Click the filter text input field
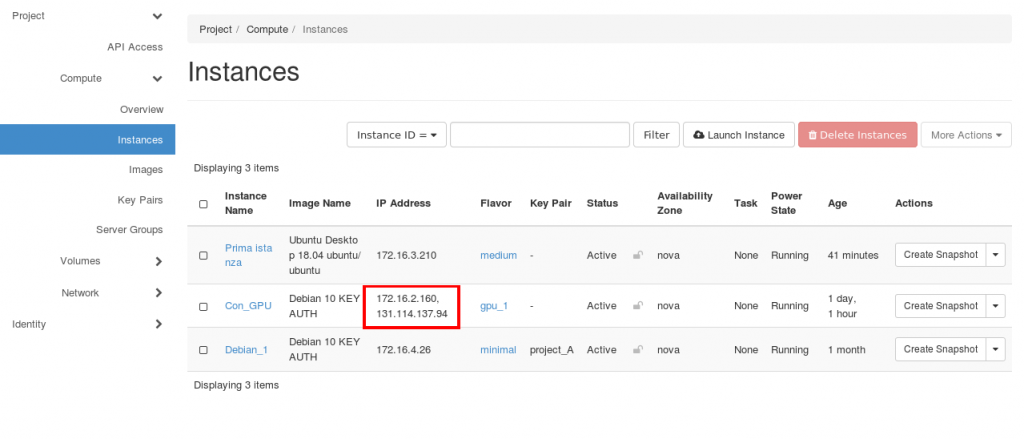The height and width of the screenshot is (439, 1024). 539,135
